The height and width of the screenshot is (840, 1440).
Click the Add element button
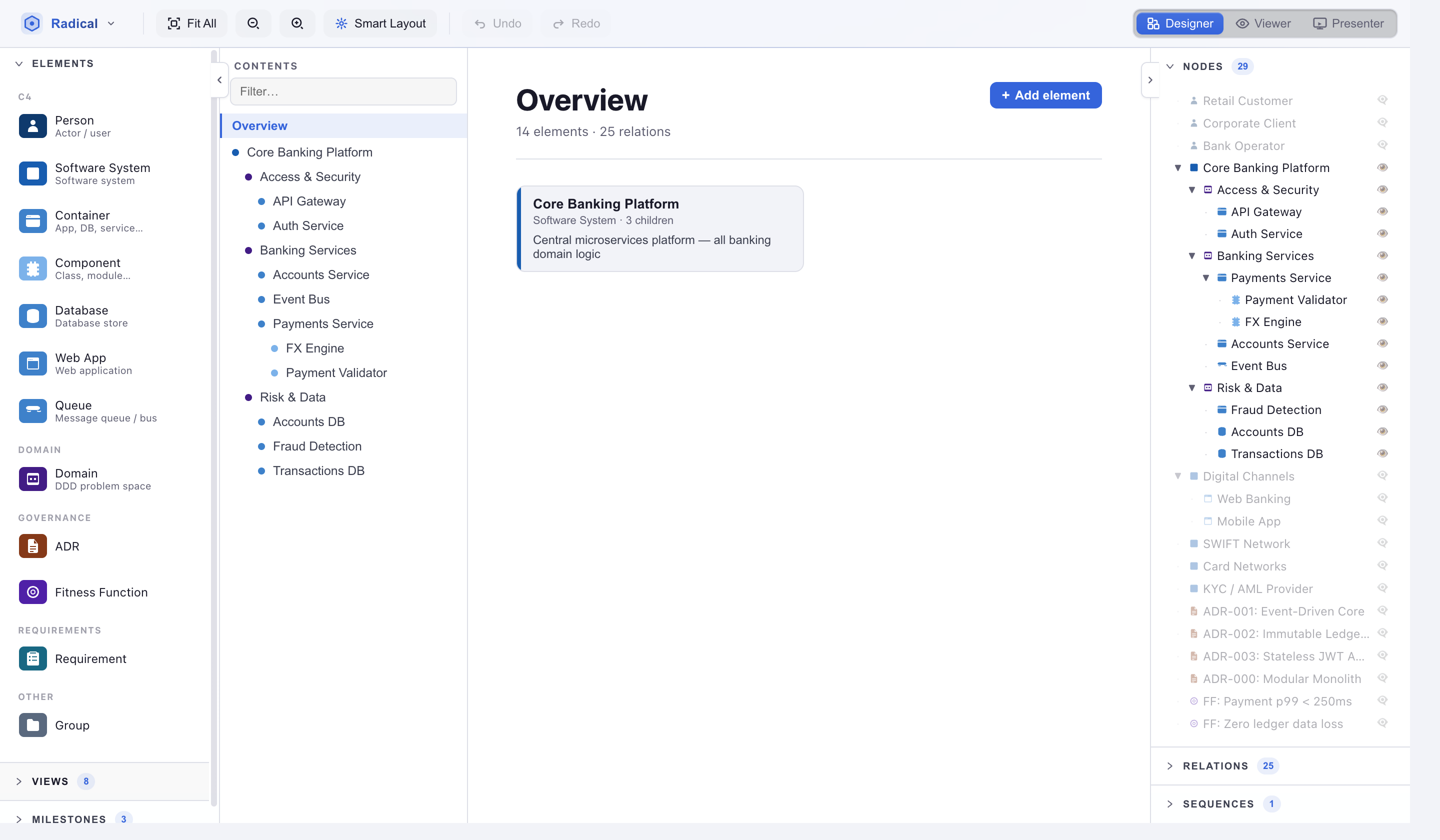[1045, 95]
